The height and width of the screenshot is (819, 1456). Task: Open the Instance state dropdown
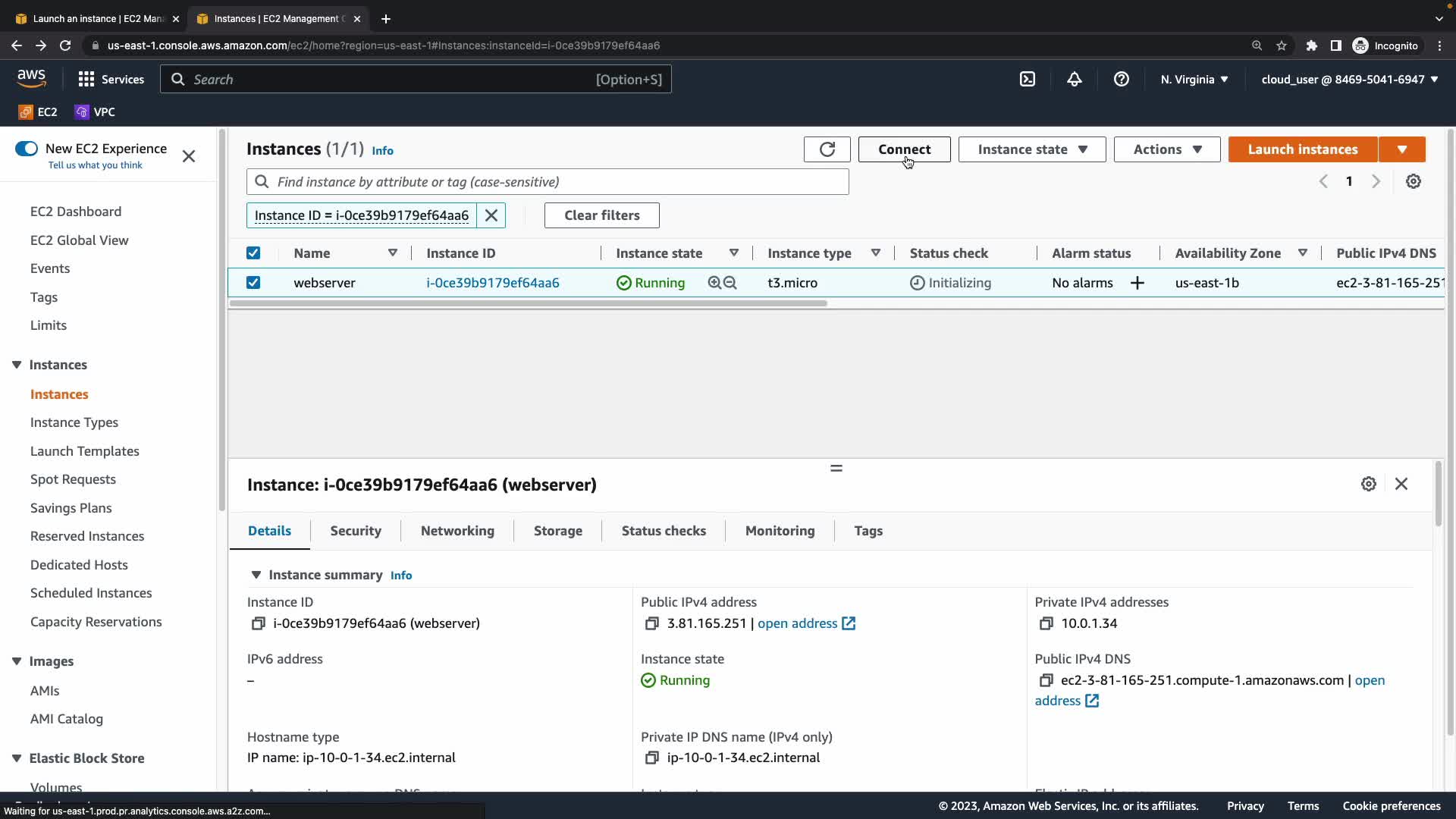[1031, 149]
